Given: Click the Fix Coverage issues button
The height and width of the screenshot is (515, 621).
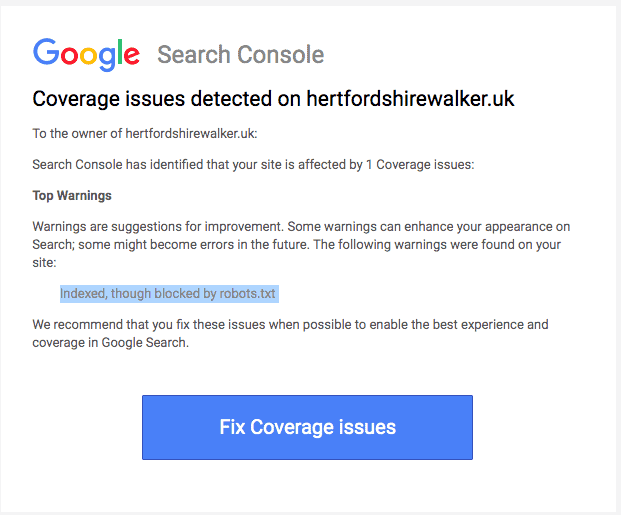Looking at the screenshot, I should pos(307,427).
